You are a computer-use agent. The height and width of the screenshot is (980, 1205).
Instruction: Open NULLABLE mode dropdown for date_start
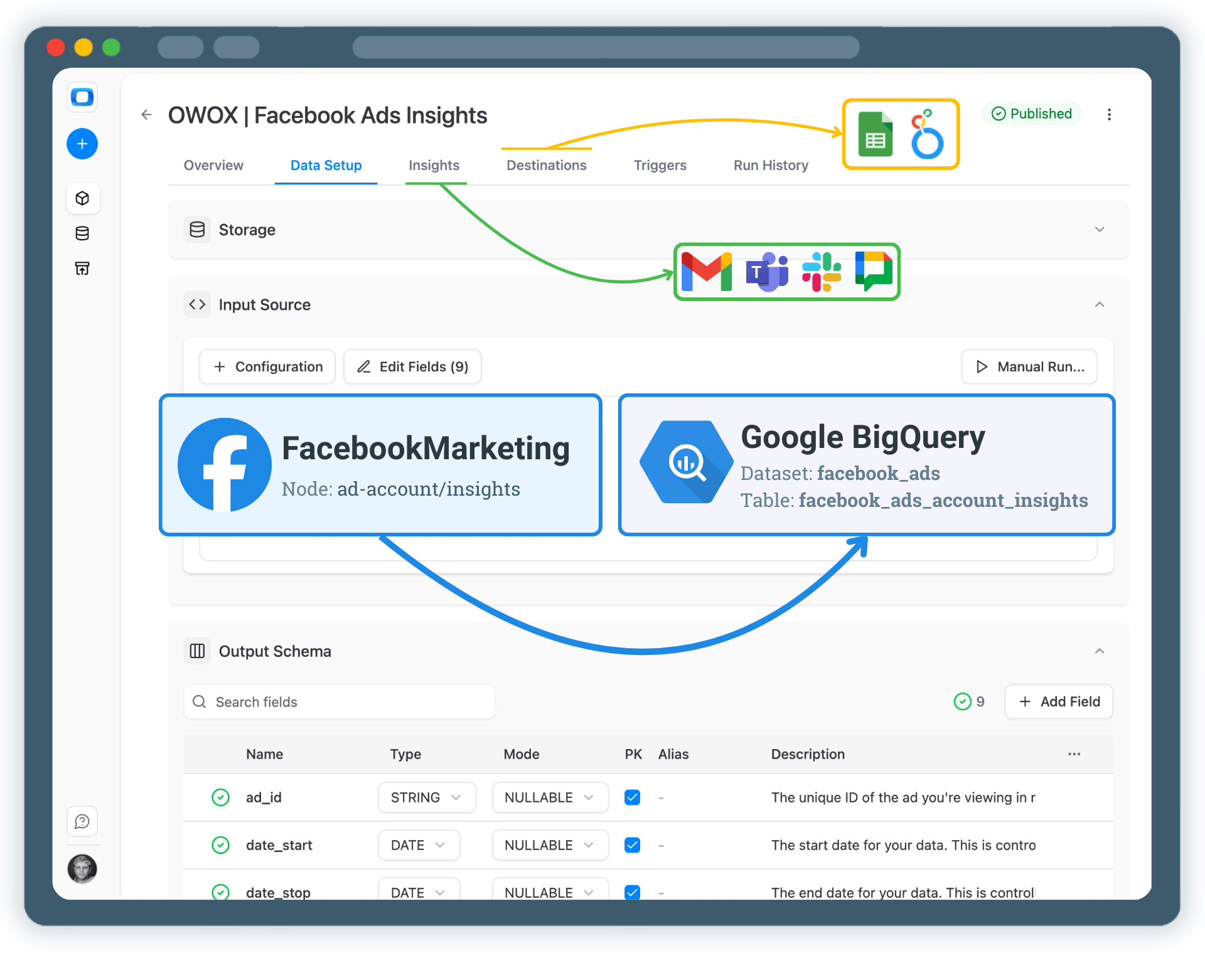coord(549,845)
